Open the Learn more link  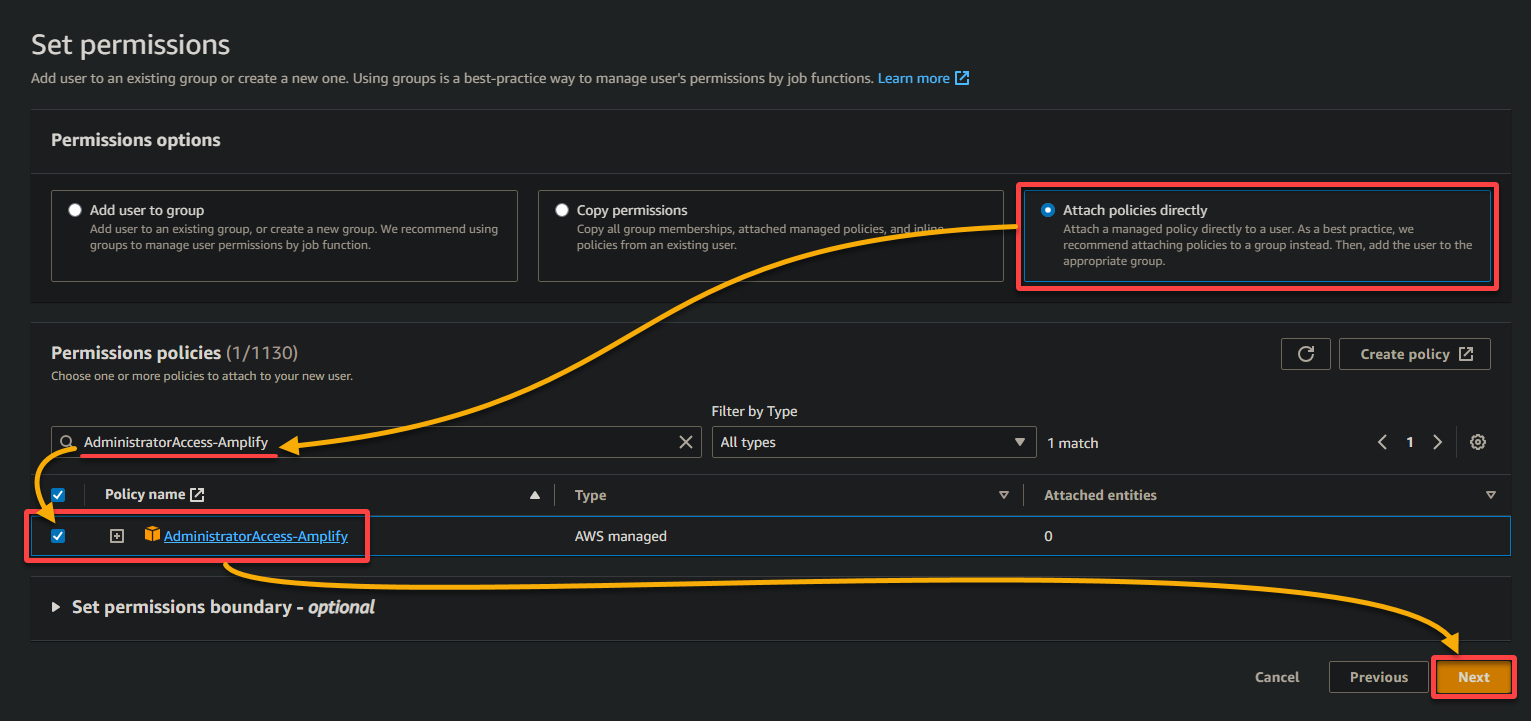click(x=913, y=78)
